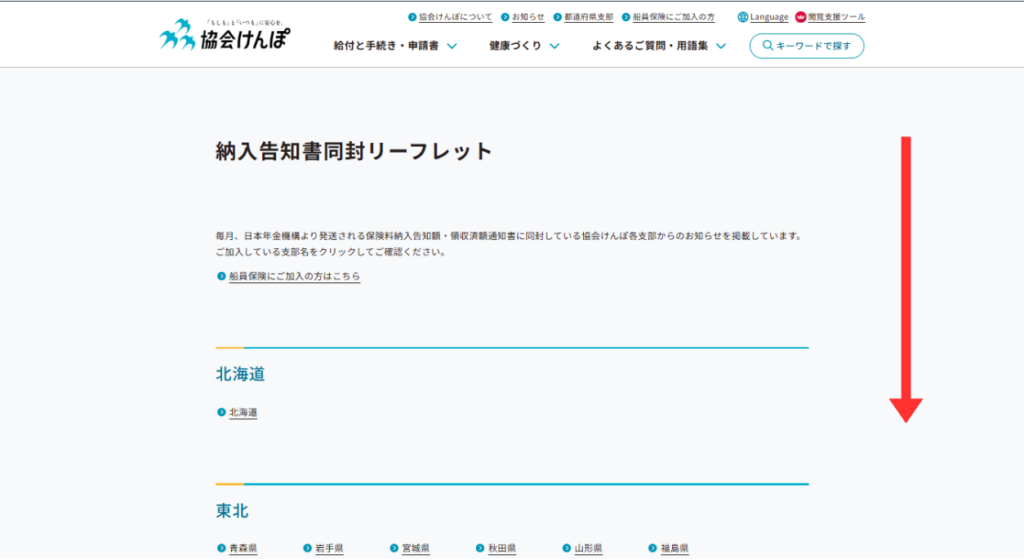Click arrow icon beside 協会けんぽについて
This screenshot has width=1024, height=560.
(x=412, y=17)
